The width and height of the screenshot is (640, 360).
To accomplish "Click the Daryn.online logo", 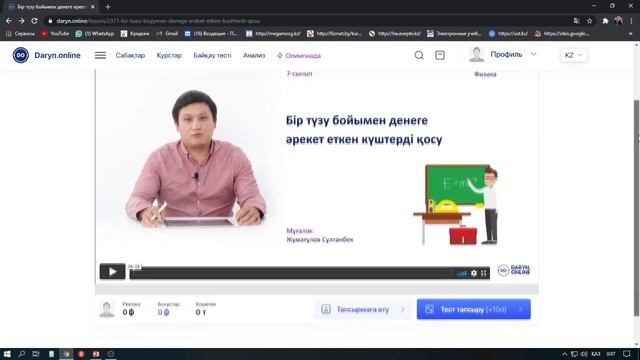I will pos(47,55).
